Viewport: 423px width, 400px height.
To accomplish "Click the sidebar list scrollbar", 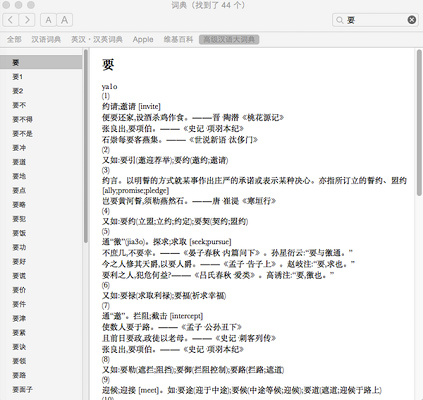I will pos(86,146).
